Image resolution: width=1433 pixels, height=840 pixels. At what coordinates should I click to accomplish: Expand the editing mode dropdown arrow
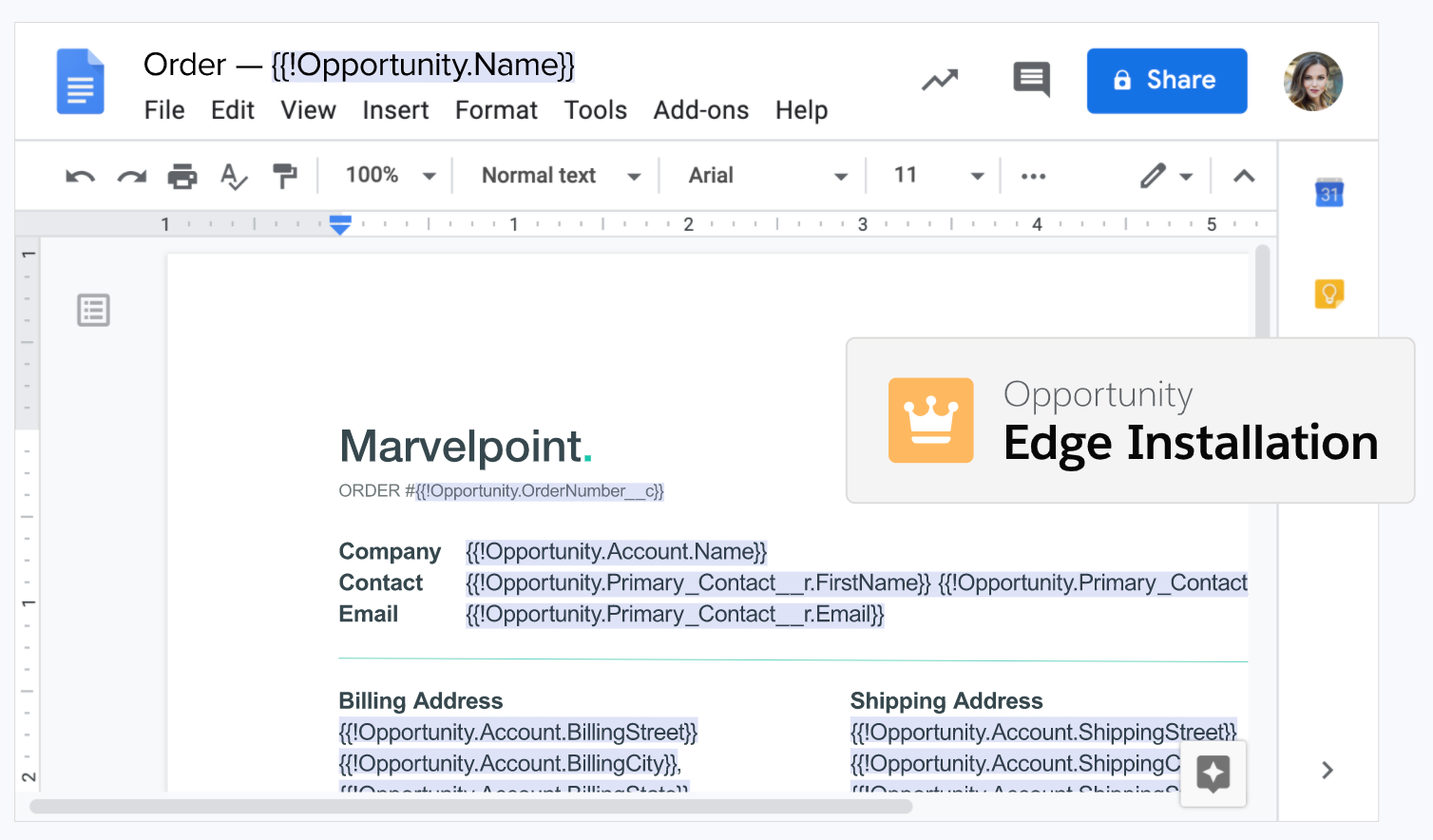click(1186, 177)
